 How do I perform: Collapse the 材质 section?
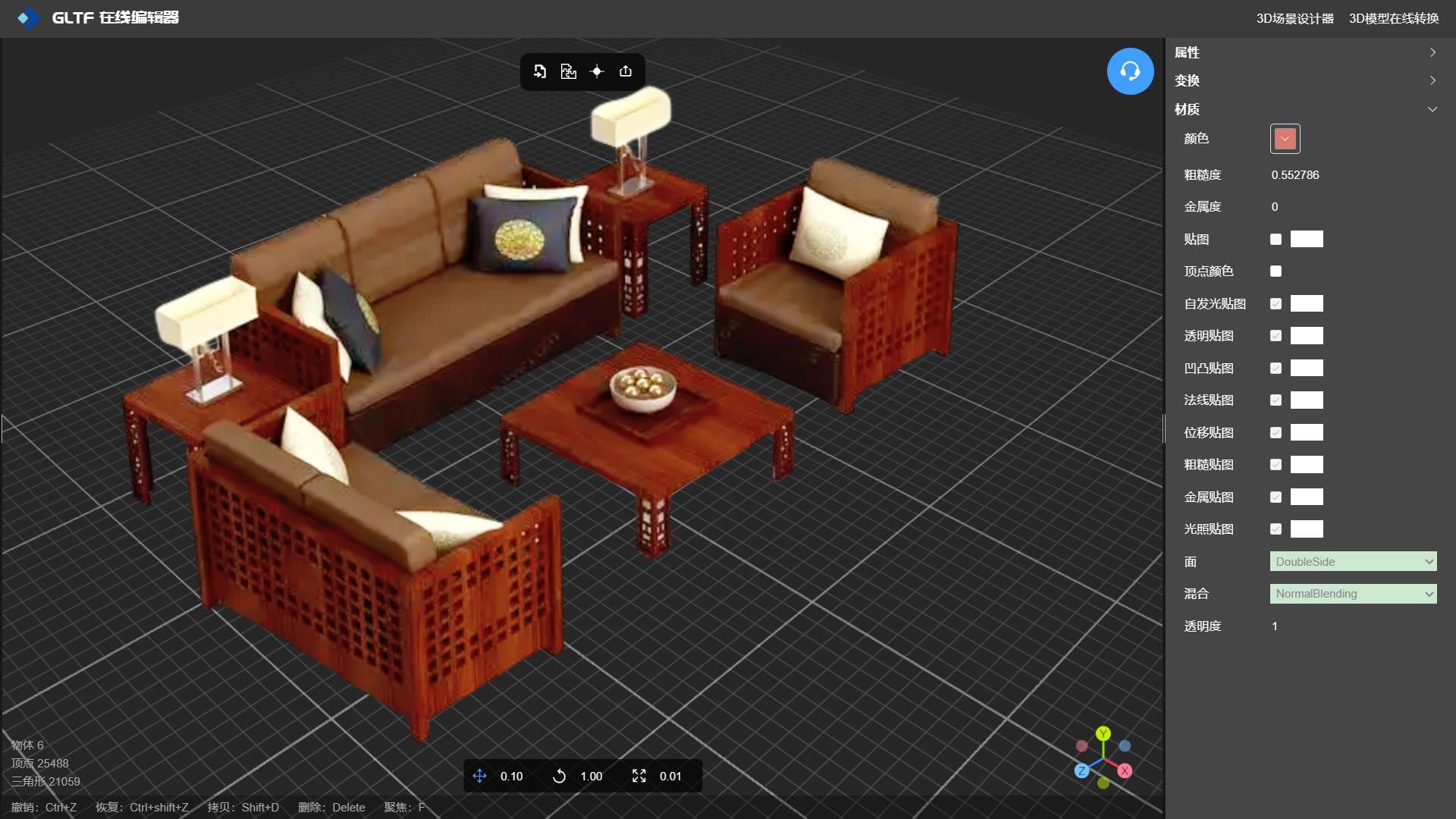click(1306, 109)
